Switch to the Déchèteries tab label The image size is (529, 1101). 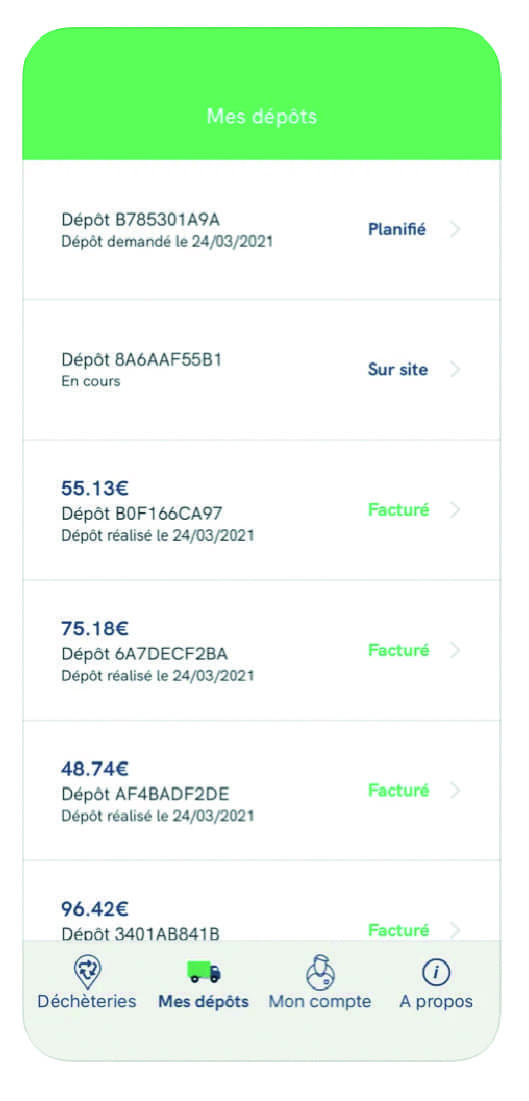[87, 1001]
